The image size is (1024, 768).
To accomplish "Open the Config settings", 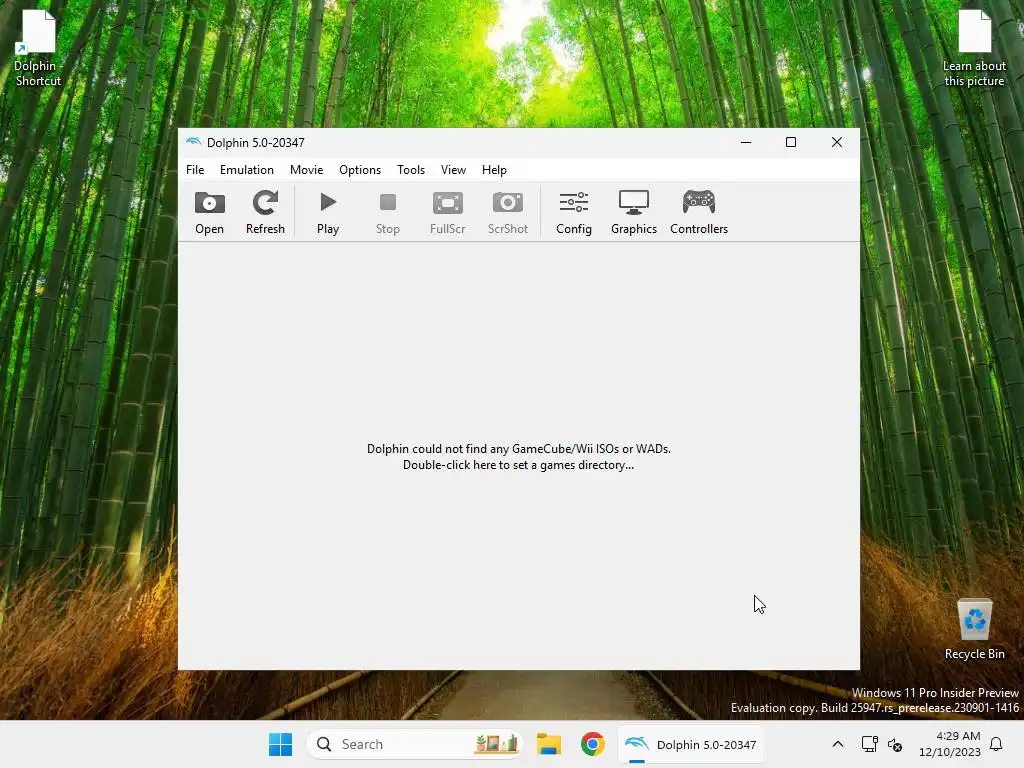I will coord(574,212).
